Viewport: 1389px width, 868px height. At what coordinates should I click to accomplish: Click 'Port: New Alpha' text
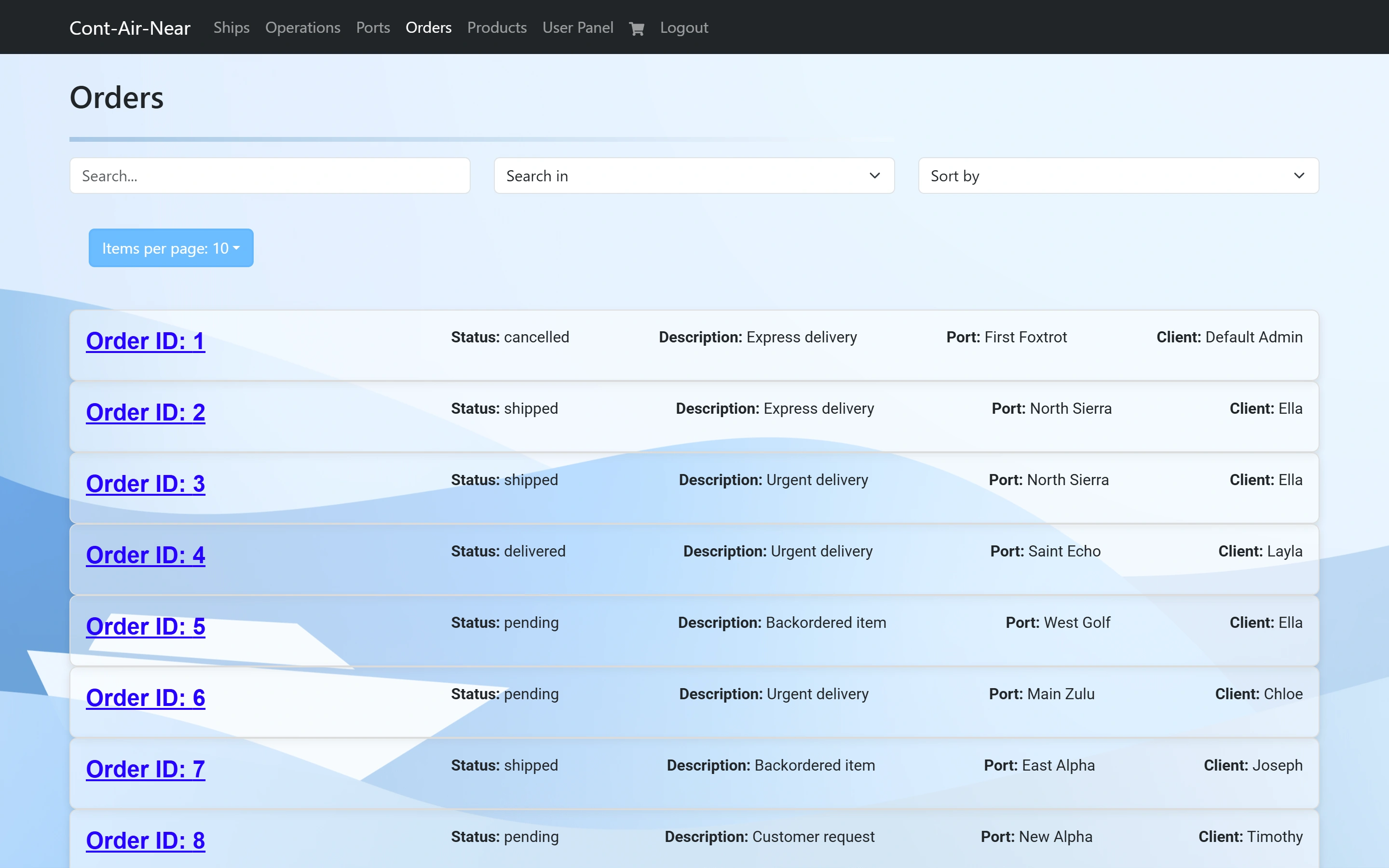[x=1036, y=837]
